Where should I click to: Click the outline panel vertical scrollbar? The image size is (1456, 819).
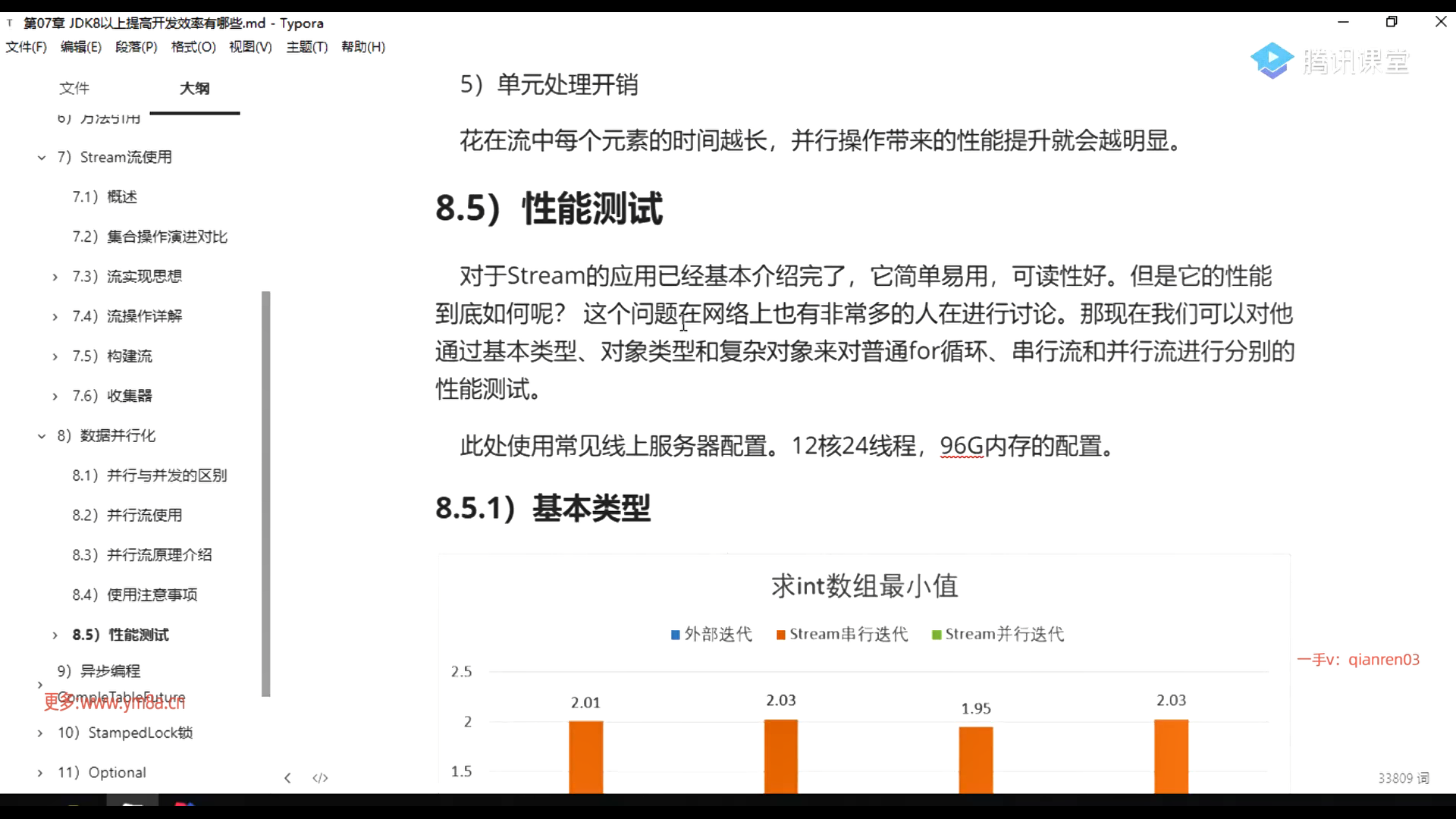point(265,493)
